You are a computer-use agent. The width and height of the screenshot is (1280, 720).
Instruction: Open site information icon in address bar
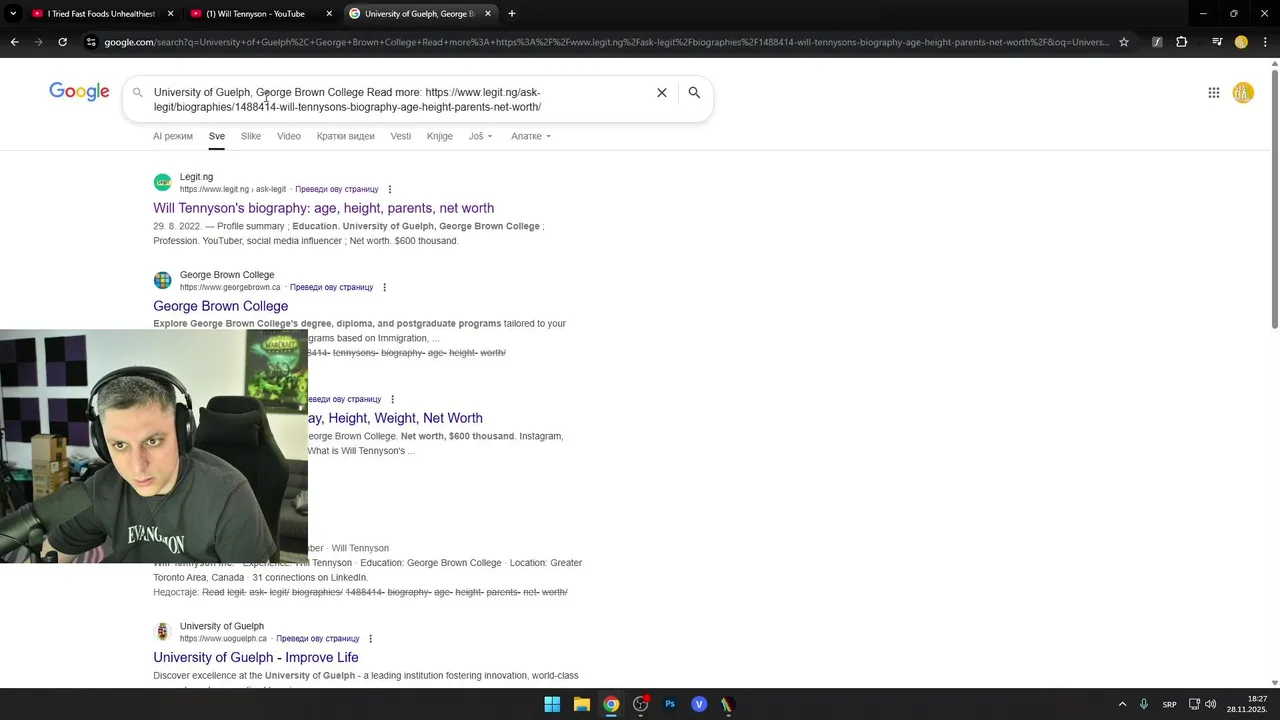[91, 42]
